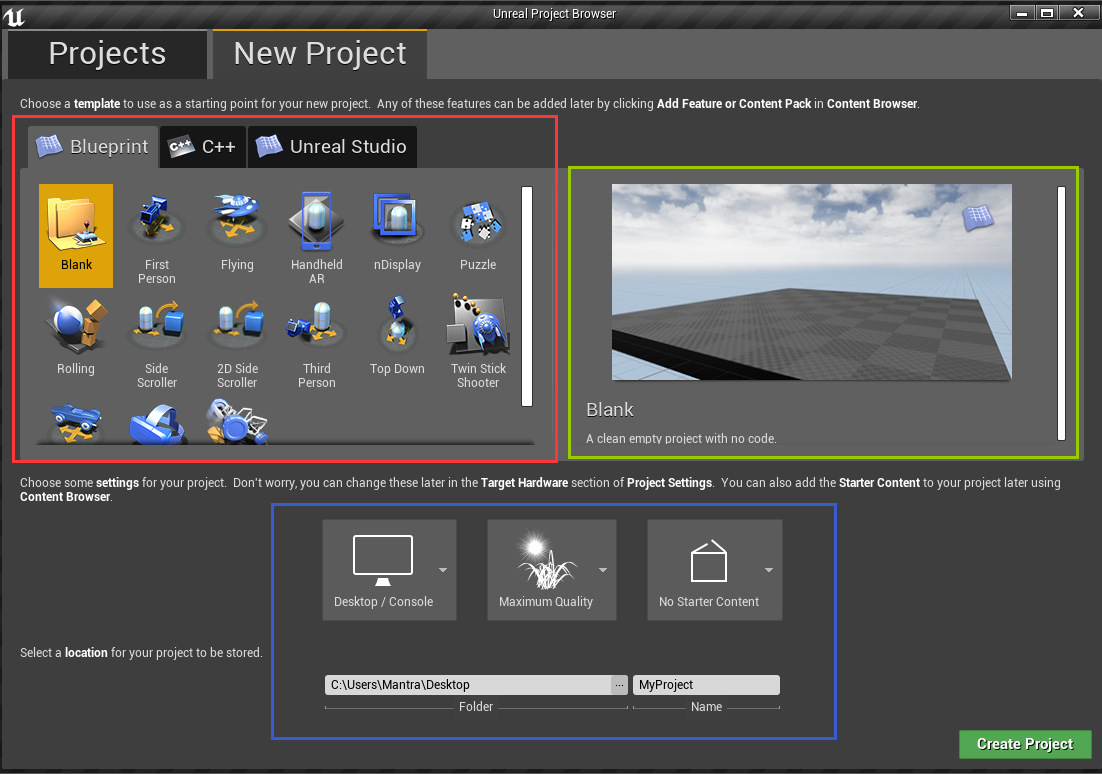
Task: Select the Blank project template
Action: (76, 236)
